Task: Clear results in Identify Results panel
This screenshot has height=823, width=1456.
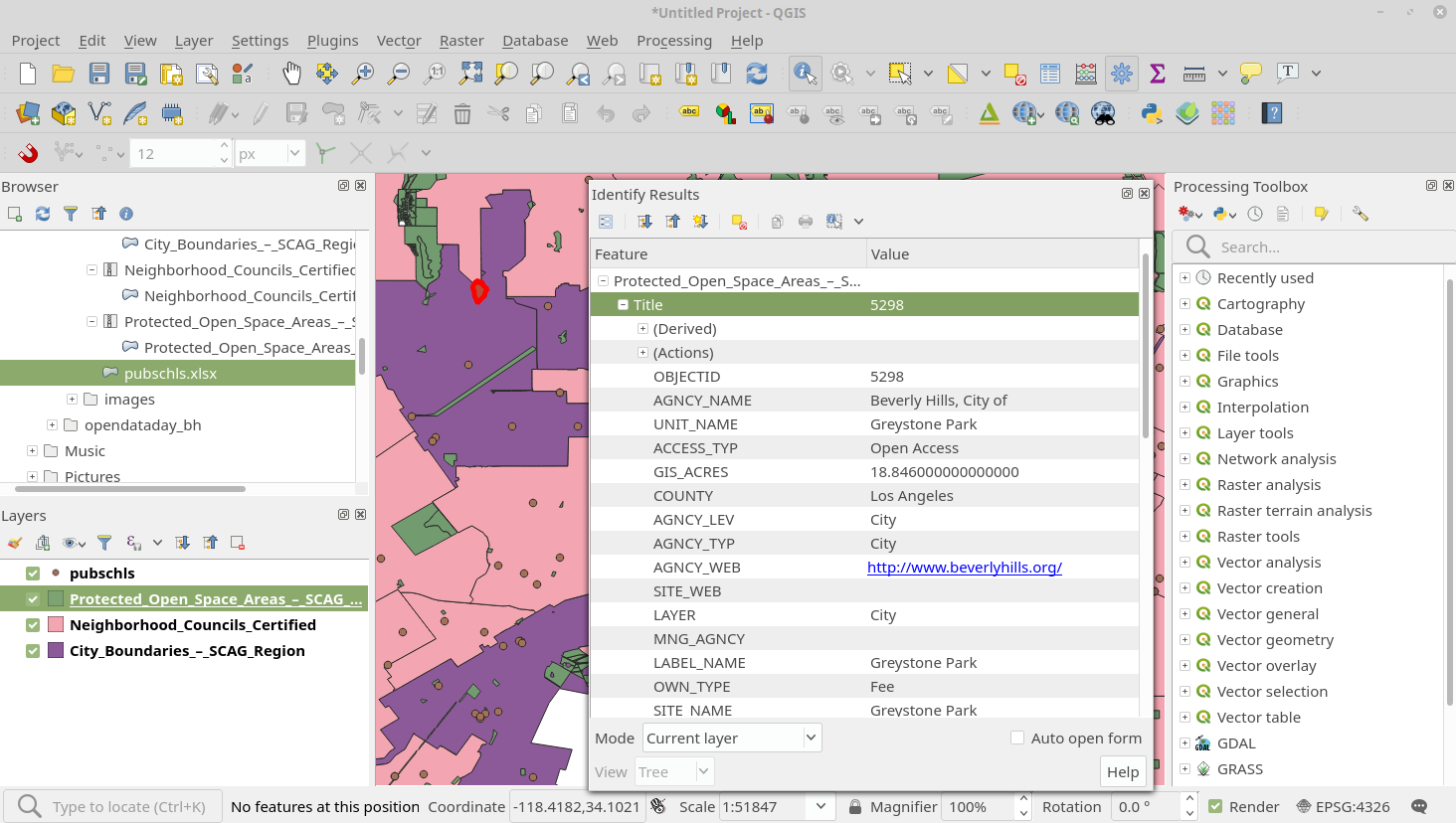Action: 739,222
